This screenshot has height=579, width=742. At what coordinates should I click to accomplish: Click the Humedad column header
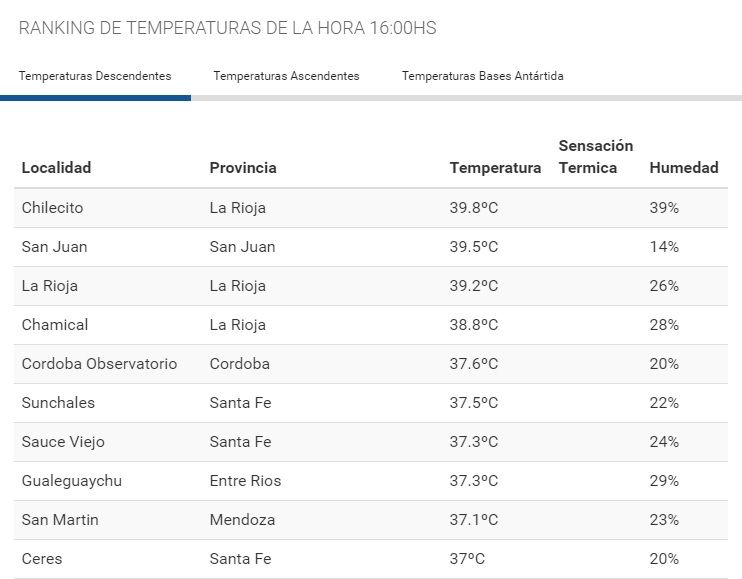684,168
